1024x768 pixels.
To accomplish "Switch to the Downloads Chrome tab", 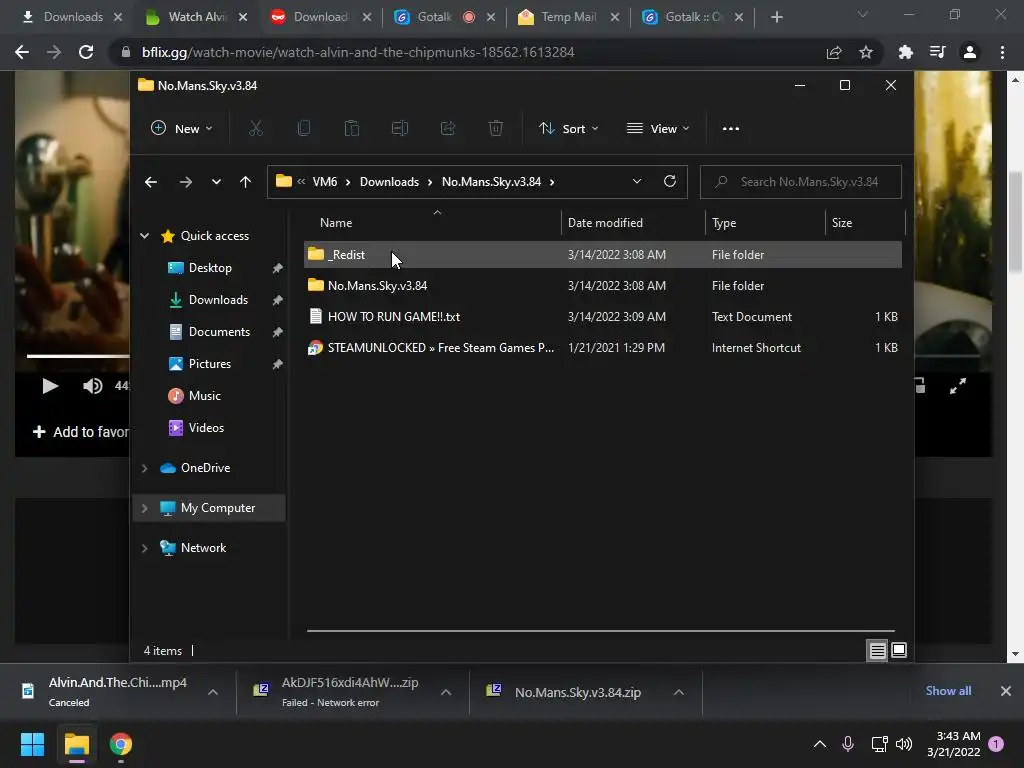I will click(x=72, y=17).
